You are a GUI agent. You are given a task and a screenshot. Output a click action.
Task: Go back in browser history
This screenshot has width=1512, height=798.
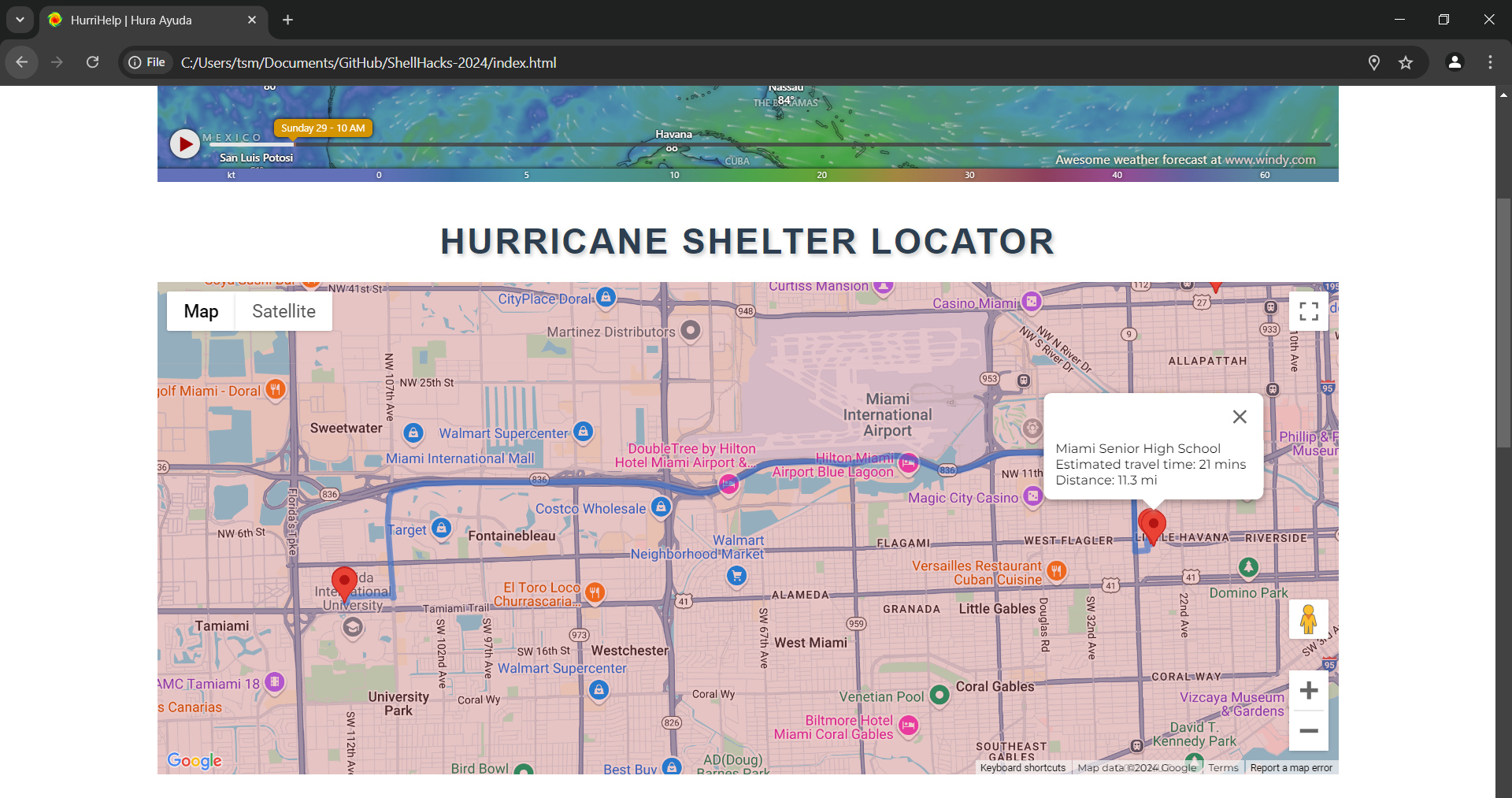click(22, 62)
